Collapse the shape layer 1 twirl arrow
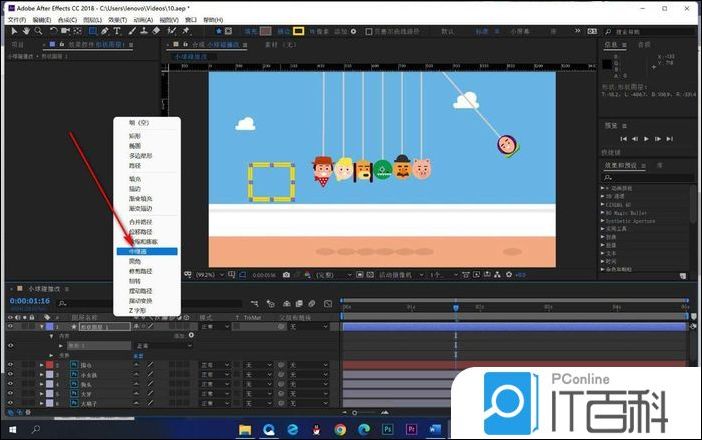The width and height of the screenshot is (702, 440). click(41, 326)
